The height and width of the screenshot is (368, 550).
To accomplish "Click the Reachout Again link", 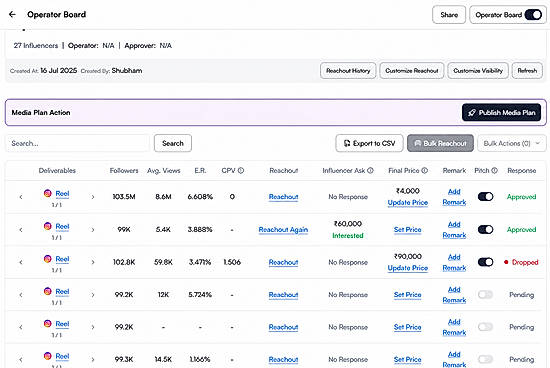I will point(283,229).
